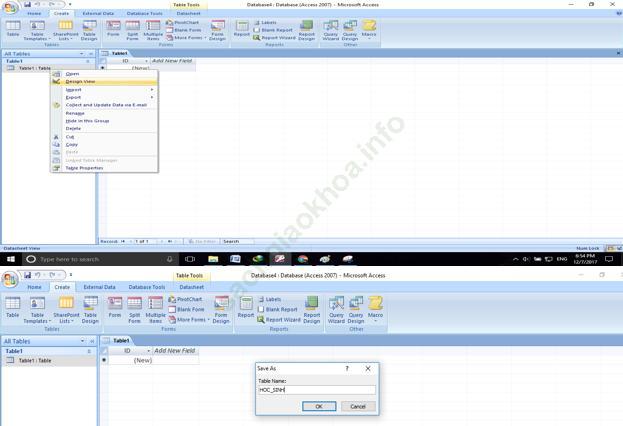Screen dimensions: 623x426
Task: Open the More Forms dropdown in the upper window
Action: click(x=186, y=38)
